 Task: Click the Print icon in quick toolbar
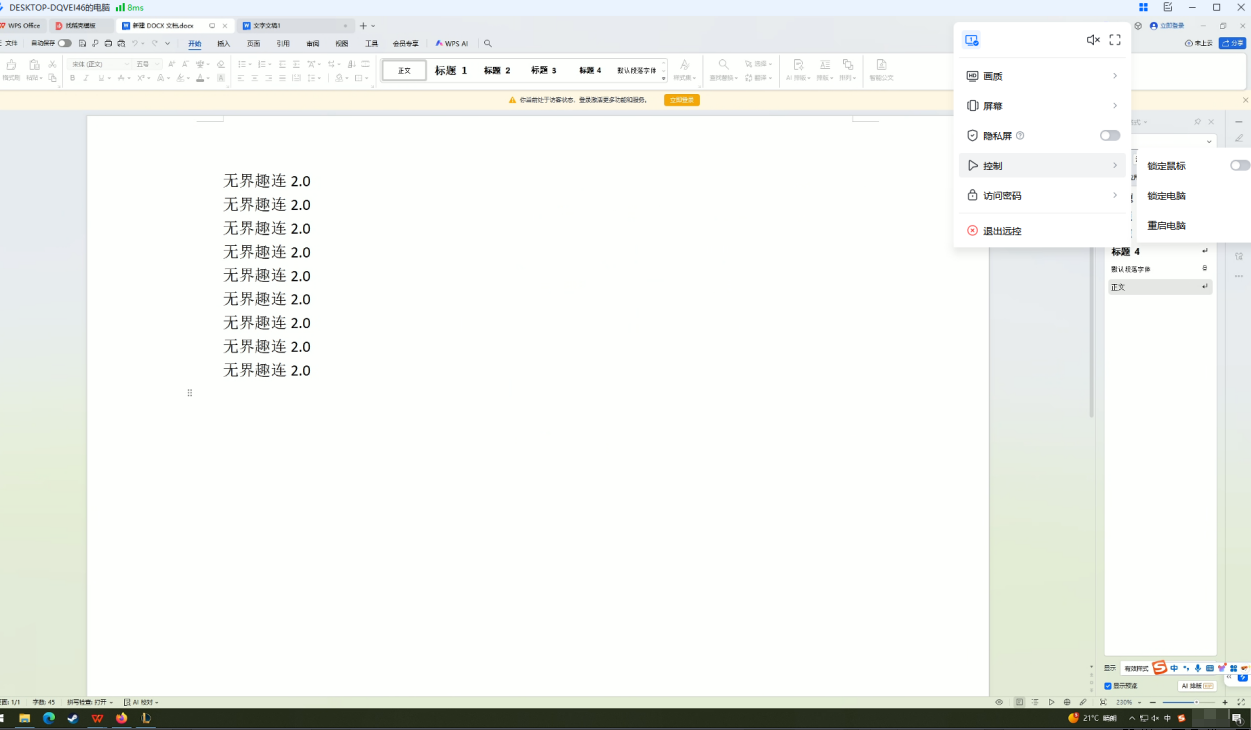pos(108,43)
